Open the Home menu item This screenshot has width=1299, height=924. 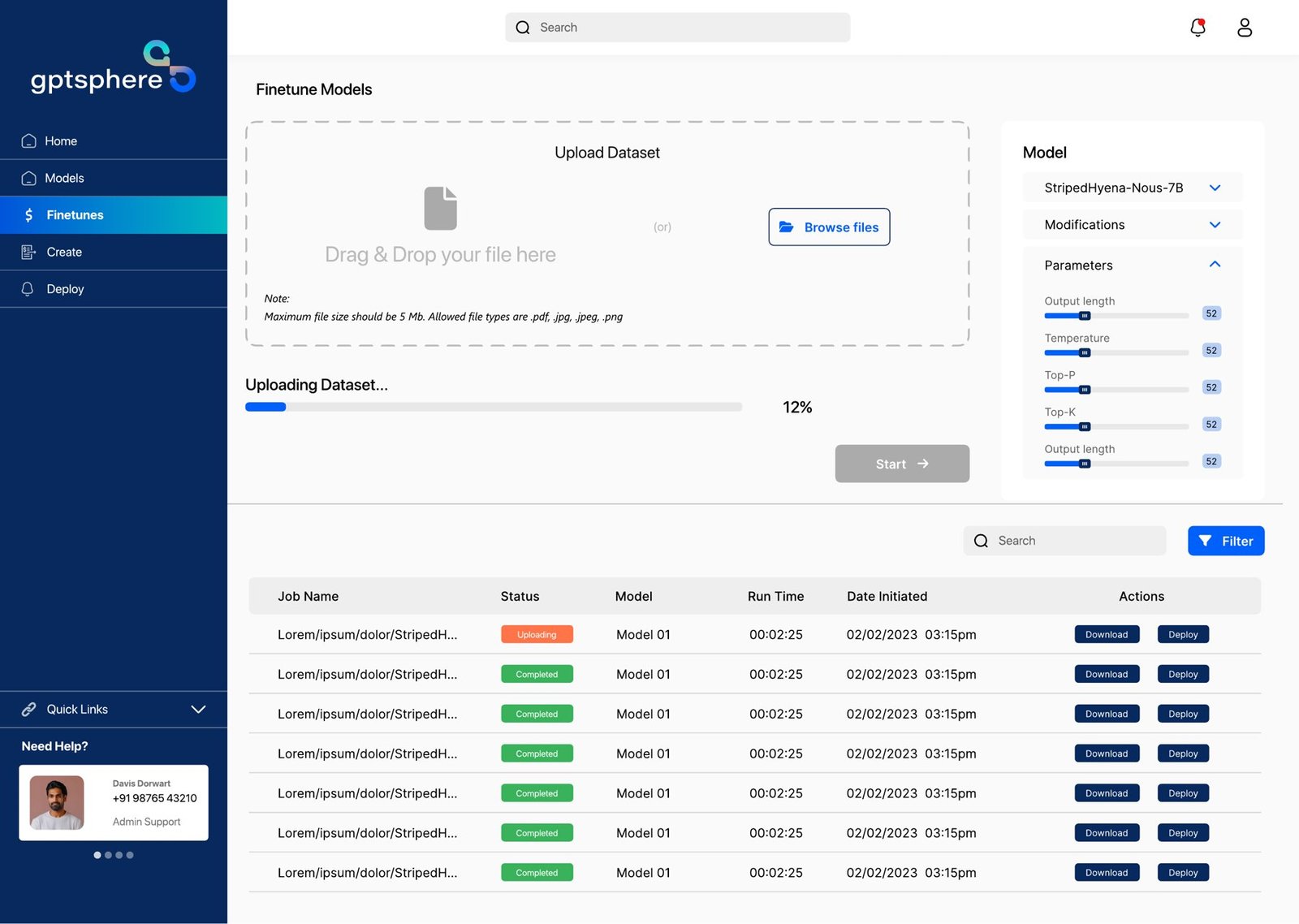coord(114,140)
